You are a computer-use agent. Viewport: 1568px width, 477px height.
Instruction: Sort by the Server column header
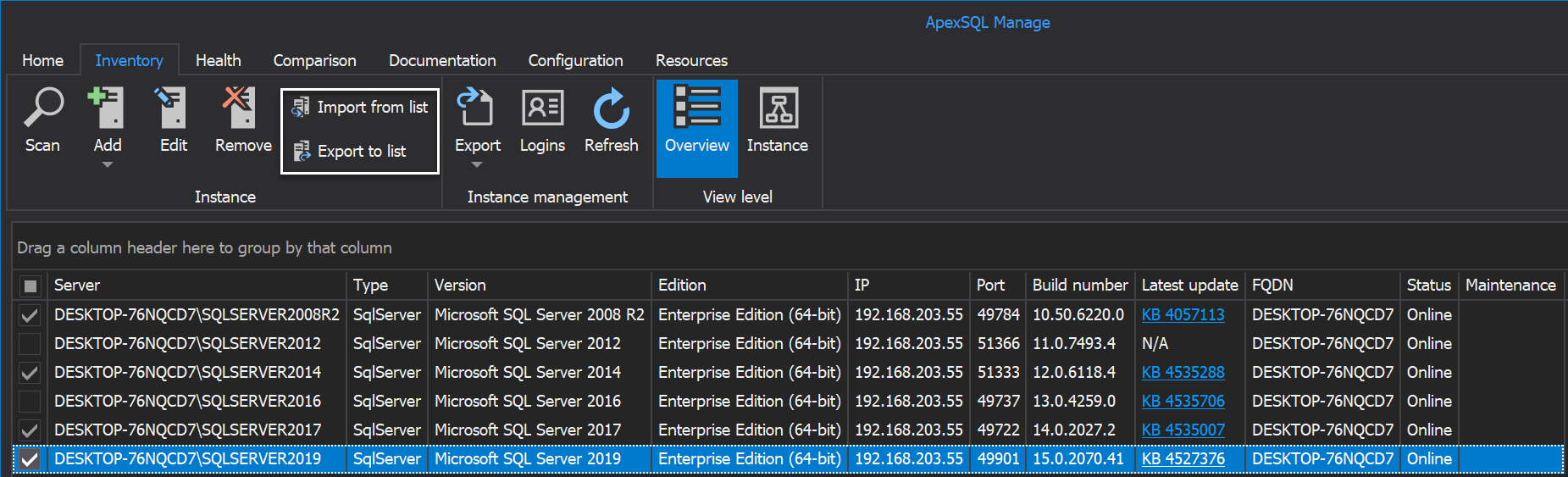[197, 285]
